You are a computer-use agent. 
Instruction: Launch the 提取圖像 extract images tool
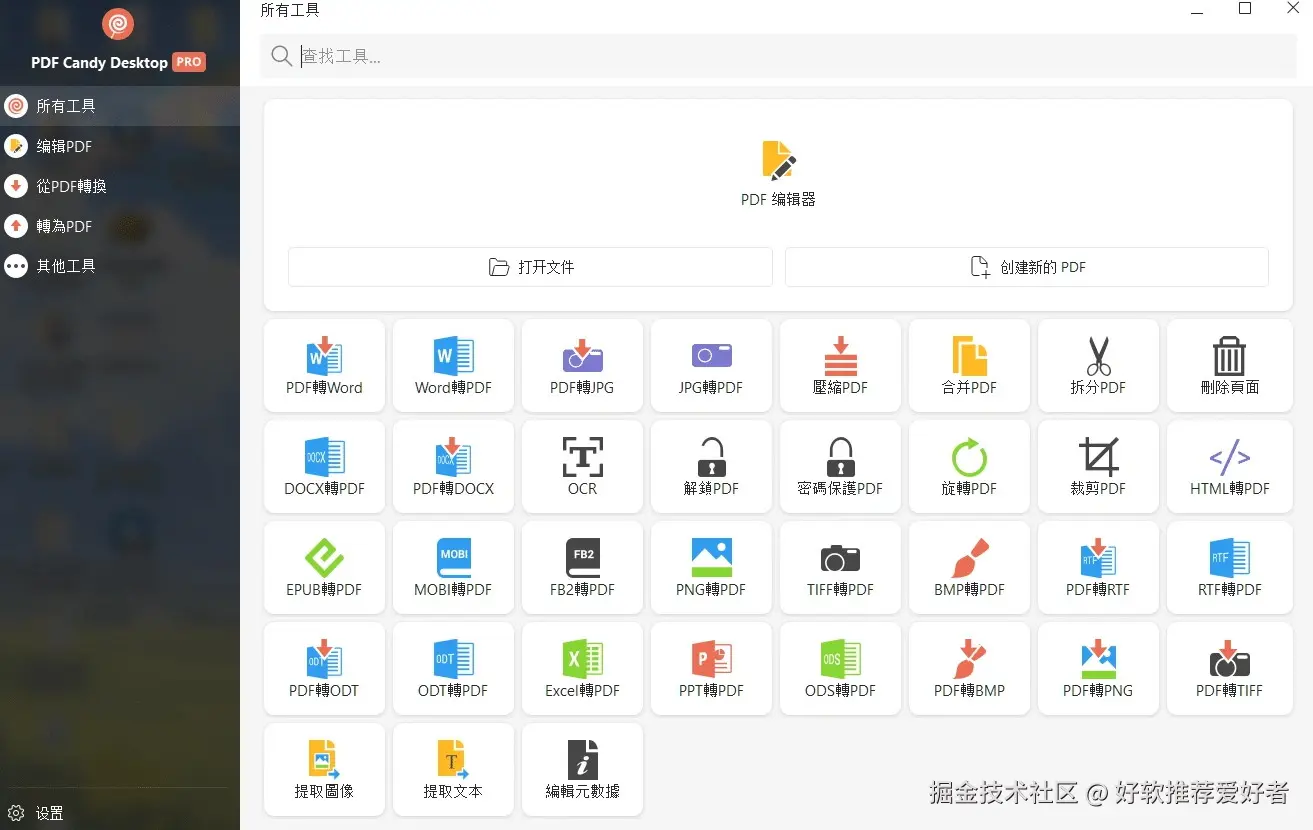tap(324, 769)
